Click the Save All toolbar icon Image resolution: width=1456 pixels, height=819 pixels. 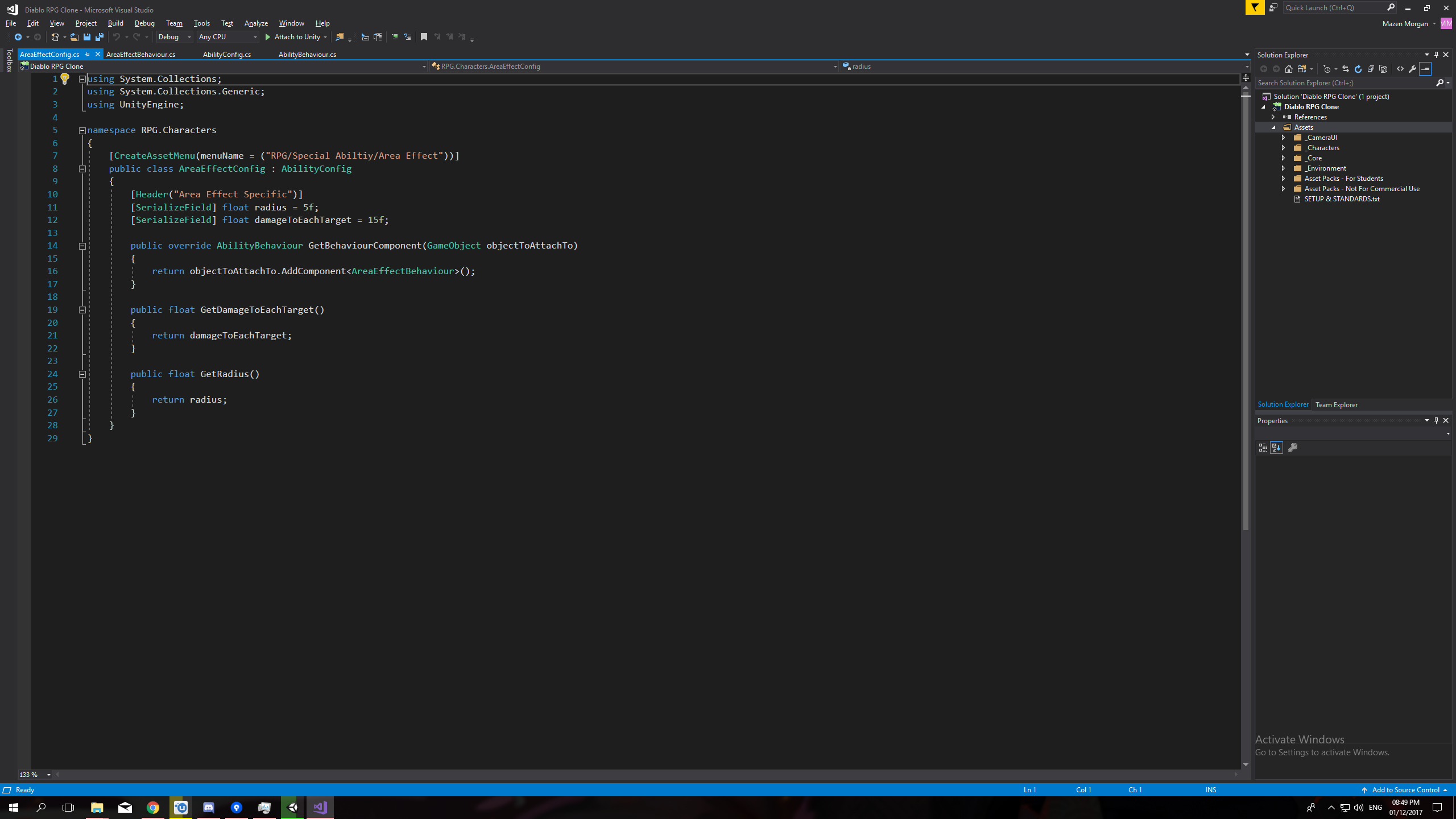pos(100,37)
